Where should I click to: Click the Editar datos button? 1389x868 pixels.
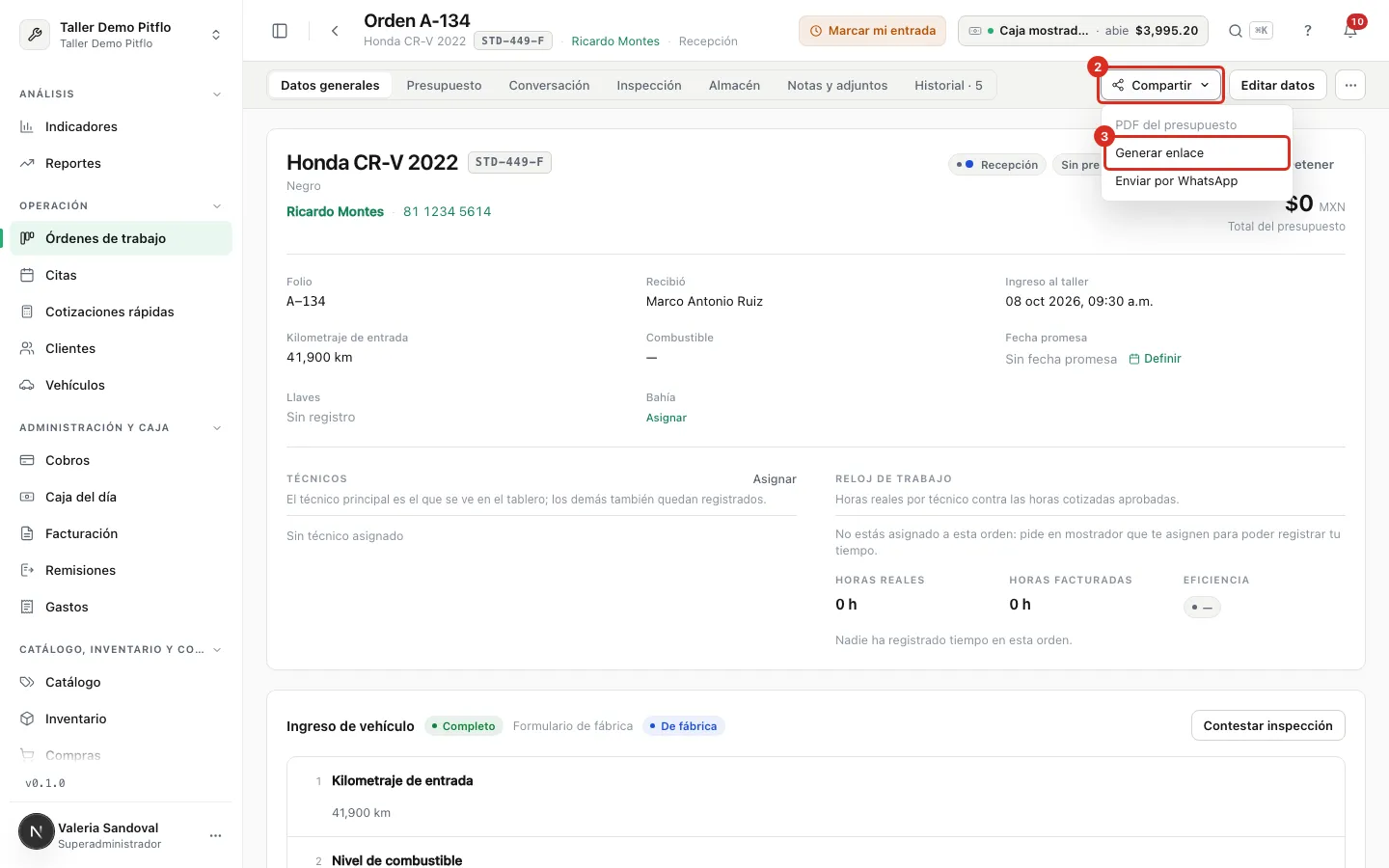click(x=1277, y=85)
